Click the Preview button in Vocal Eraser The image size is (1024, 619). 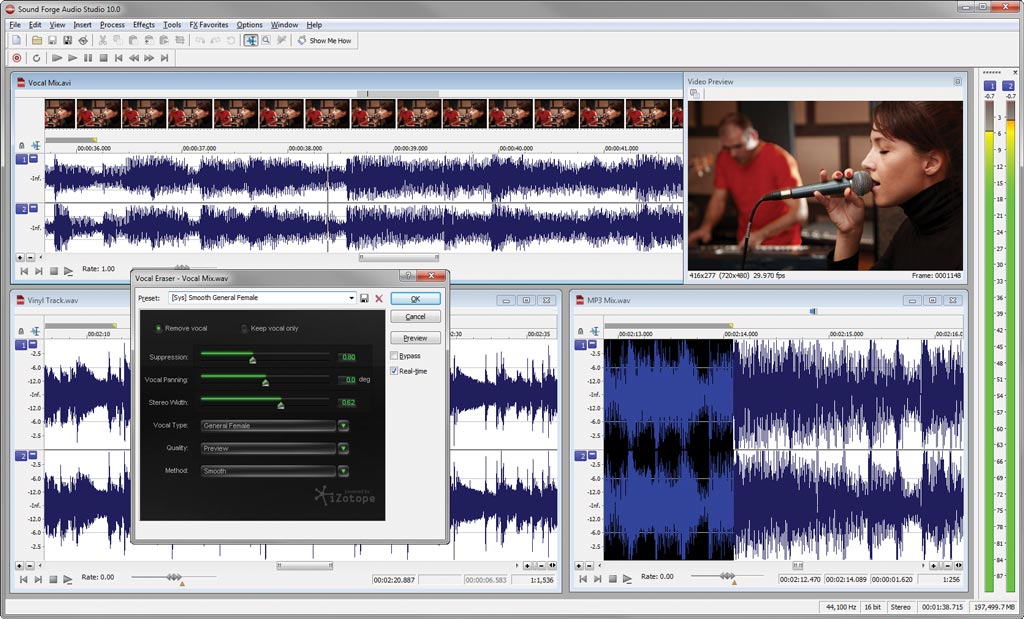click(415, 338)
